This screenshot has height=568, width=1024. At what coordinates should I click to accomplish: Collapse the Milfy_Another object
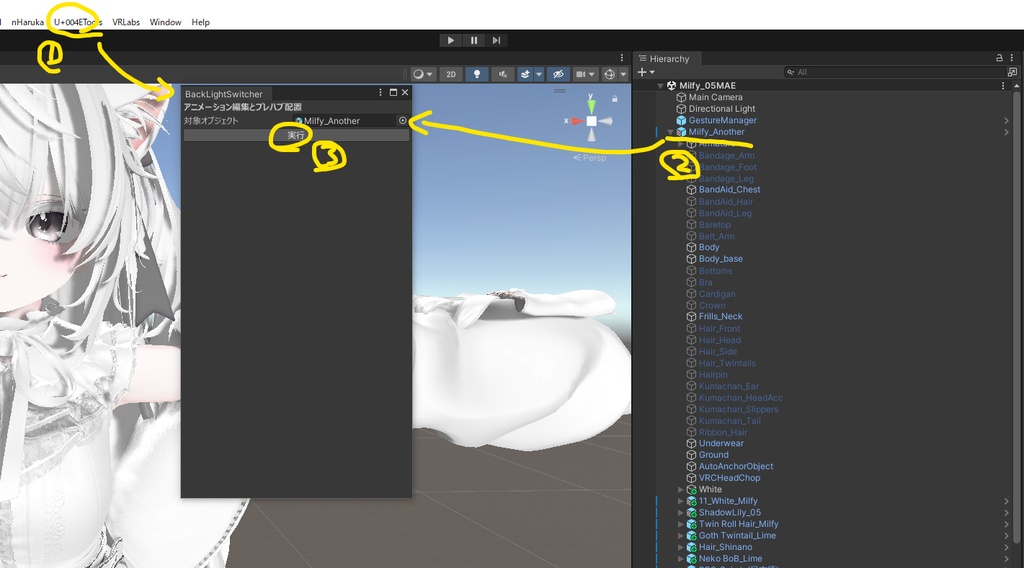pyautogui.click(x=670, y=132)
